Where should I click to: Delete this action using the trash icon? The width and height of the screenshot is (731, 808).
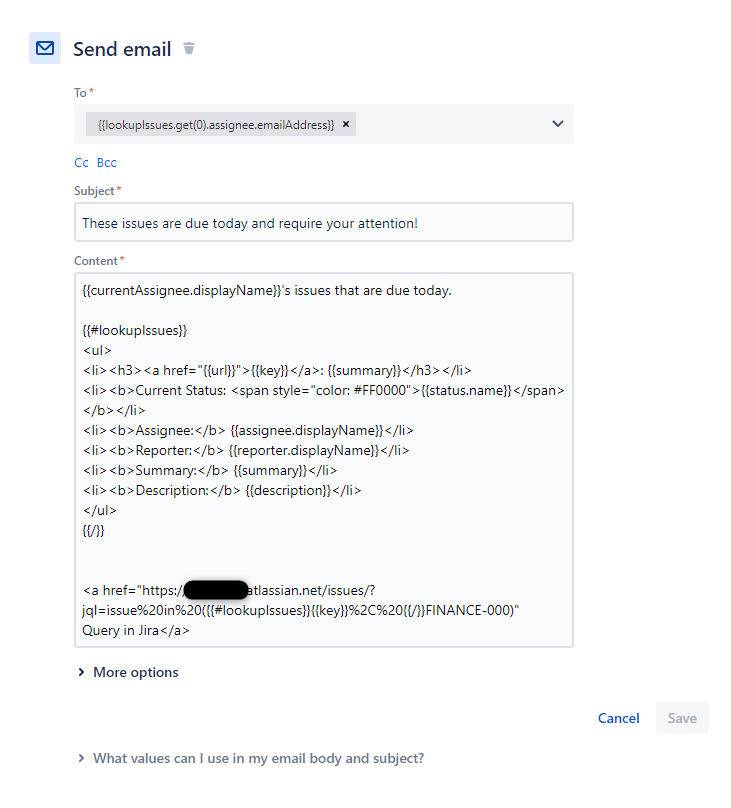tap(189, 48)
